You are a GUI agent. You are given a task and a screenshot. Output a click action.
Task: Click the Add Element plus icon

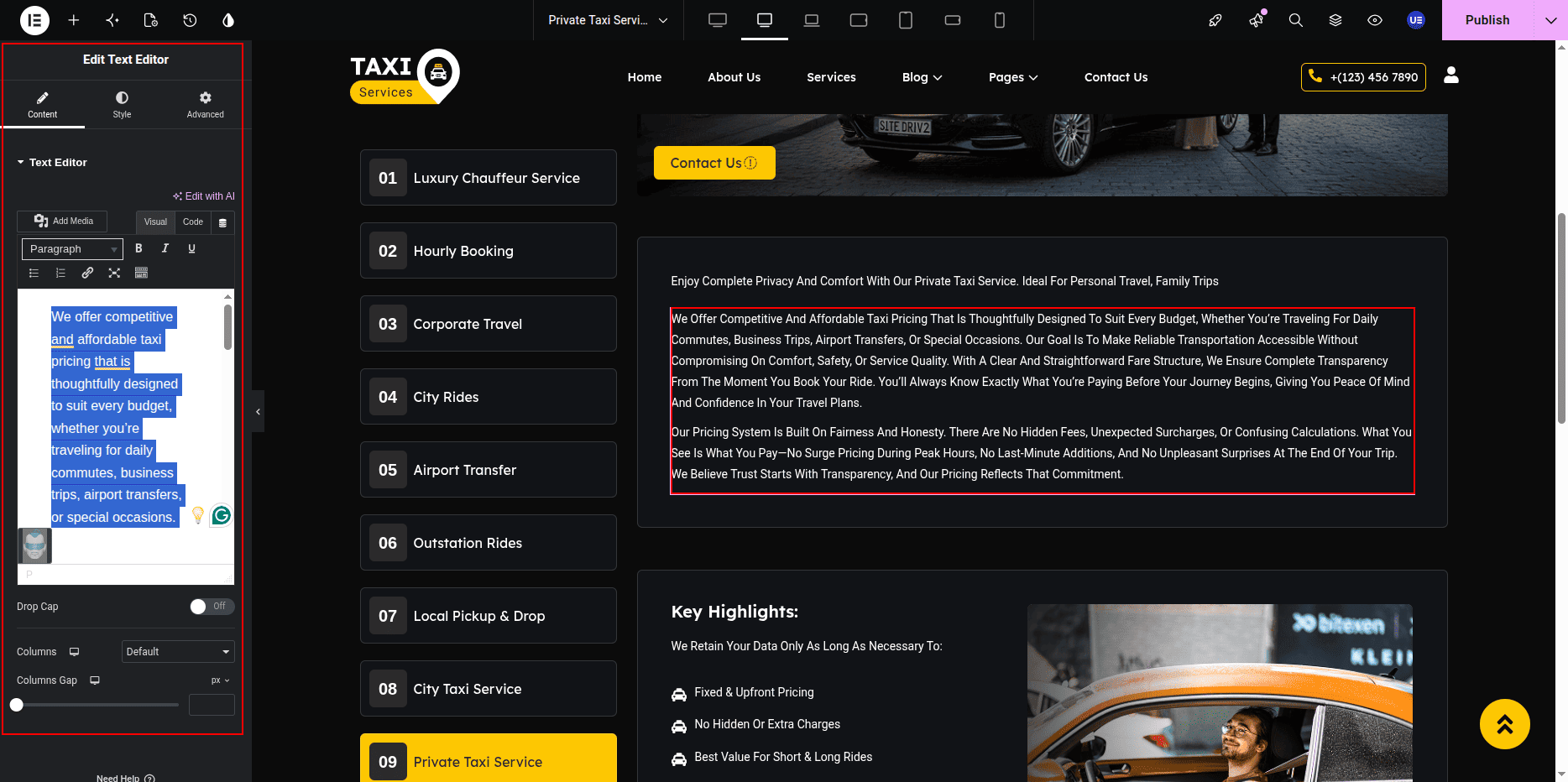click(x=74, y=20)
